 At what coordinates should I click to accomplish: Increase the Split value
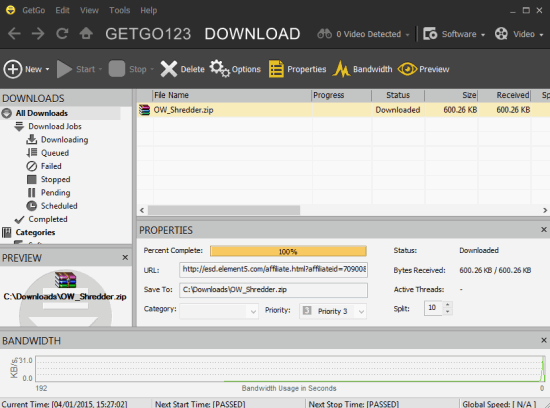click(x=448, y=305)
